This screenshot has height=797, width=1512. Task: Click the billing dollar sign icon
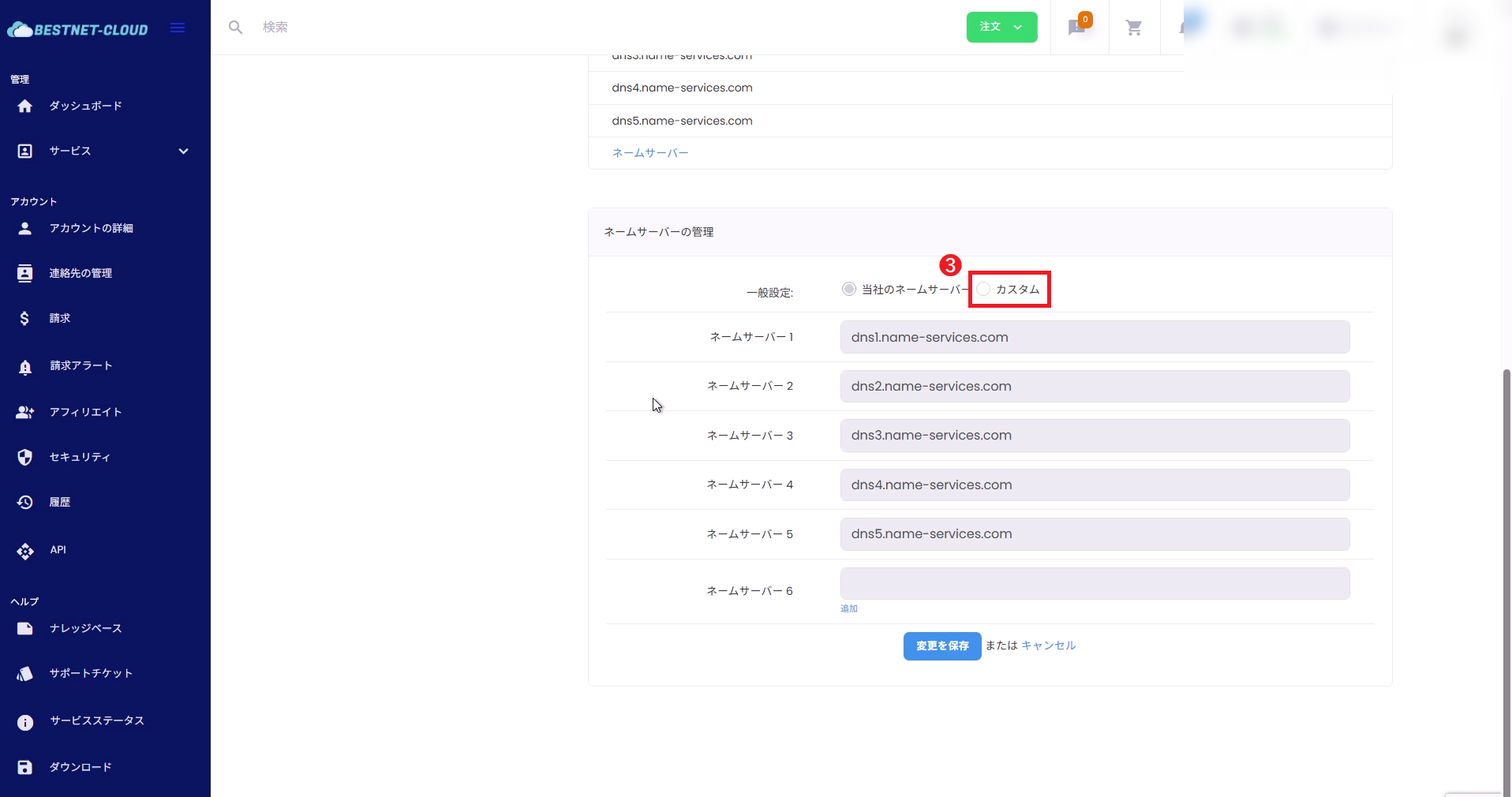[25, 318]
